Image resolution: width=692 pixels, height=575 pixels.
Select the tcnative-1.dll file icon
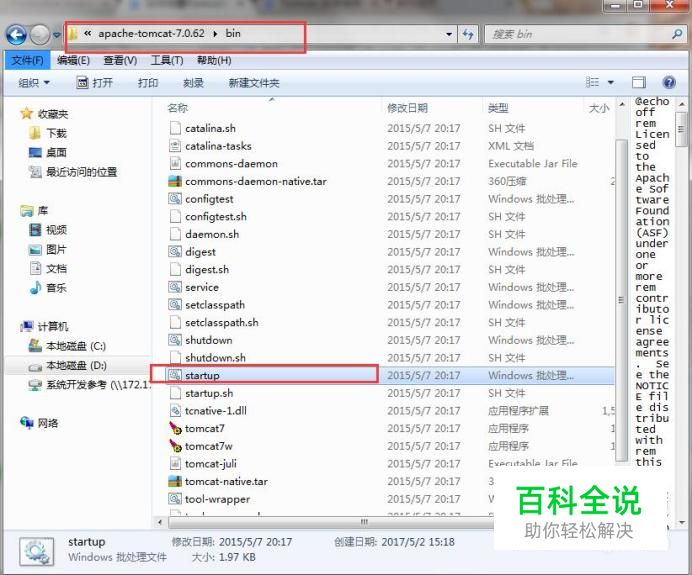coord(175,410)
